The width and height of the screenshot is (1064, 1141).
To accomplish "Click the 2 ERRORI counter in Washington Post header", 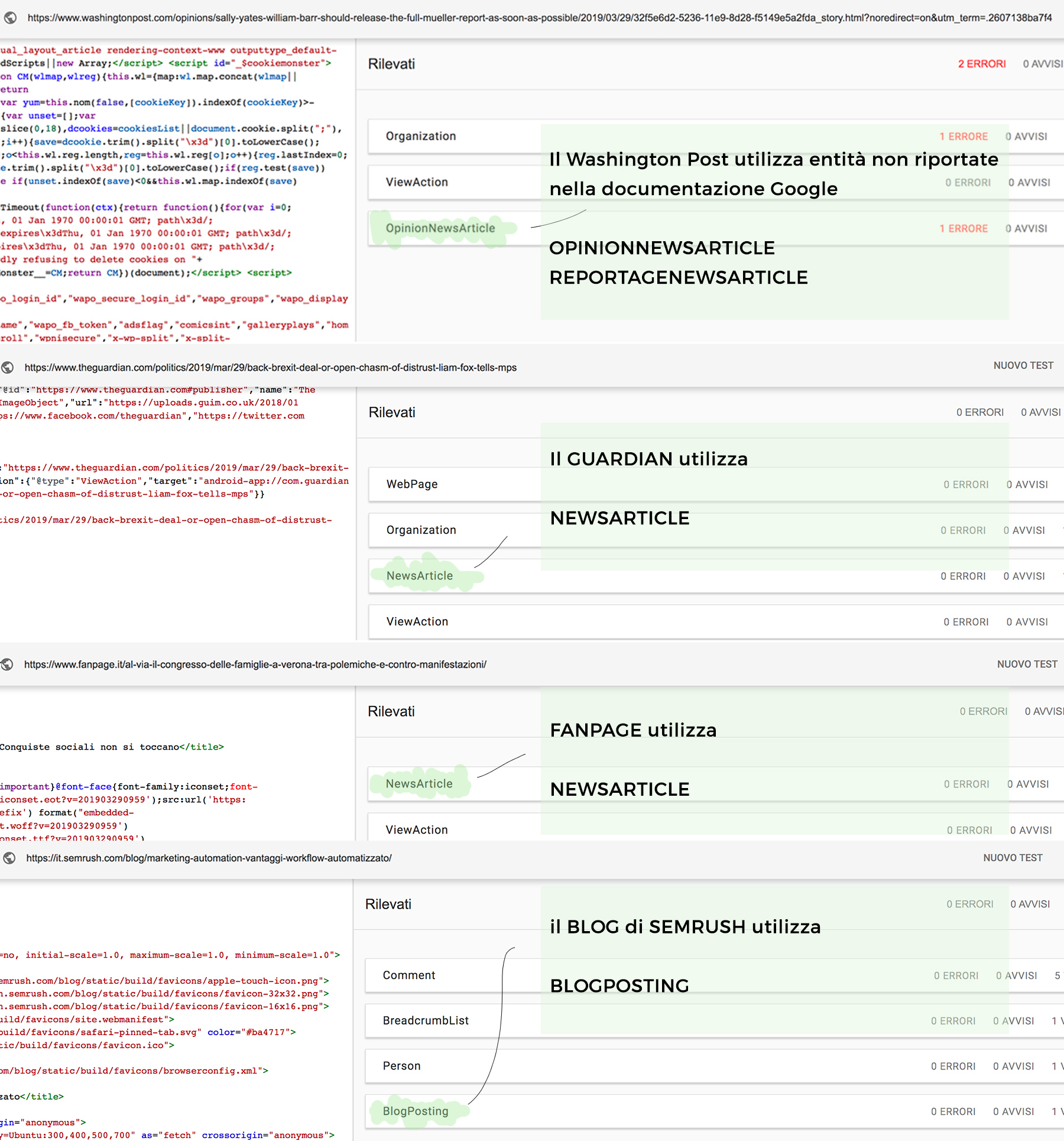I will [x=981, y=64].
